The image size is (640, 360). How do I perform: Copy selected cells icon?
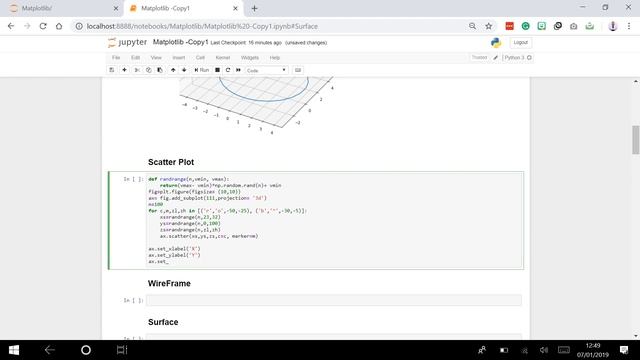(x=149, y=70)
